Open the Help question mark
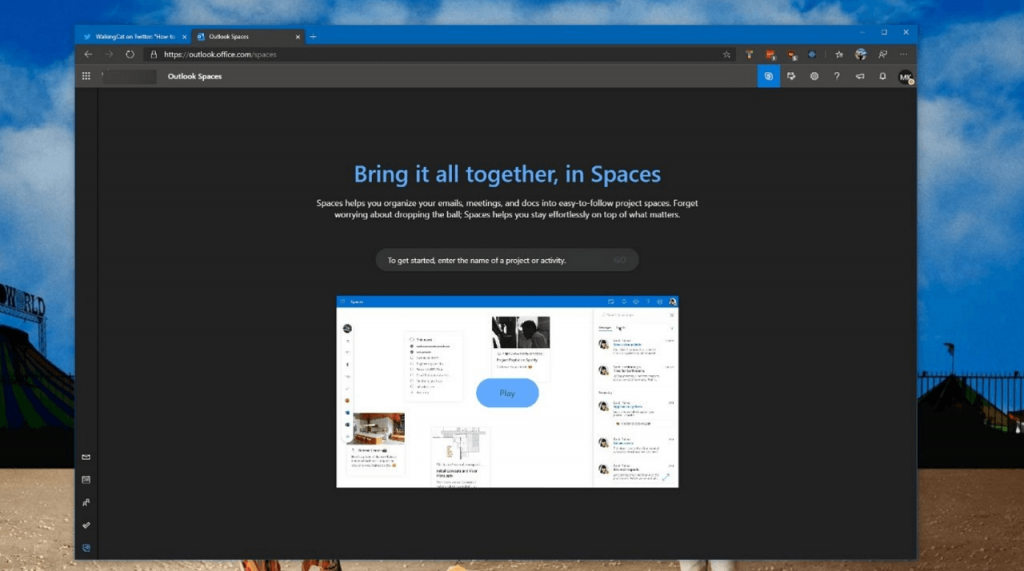1024x571 pixels. [x=837, y=76]
